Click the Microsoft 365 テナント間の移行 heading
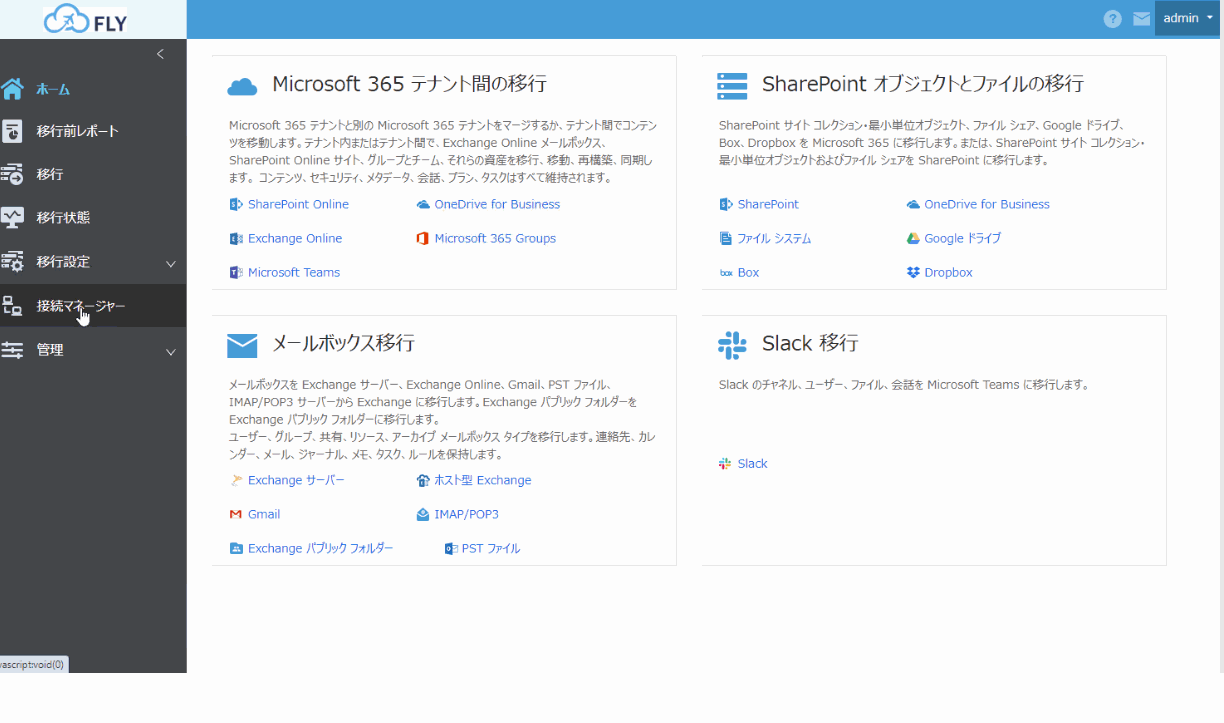Image resolution: width=1224 pixels, height=723 pixels. pos(410,83)
